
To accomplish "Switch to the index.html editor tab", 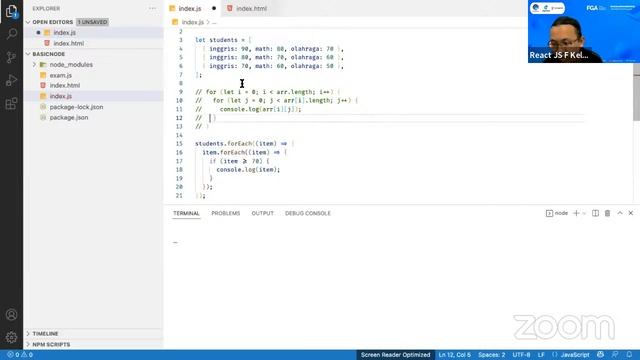I will point(247,8).
